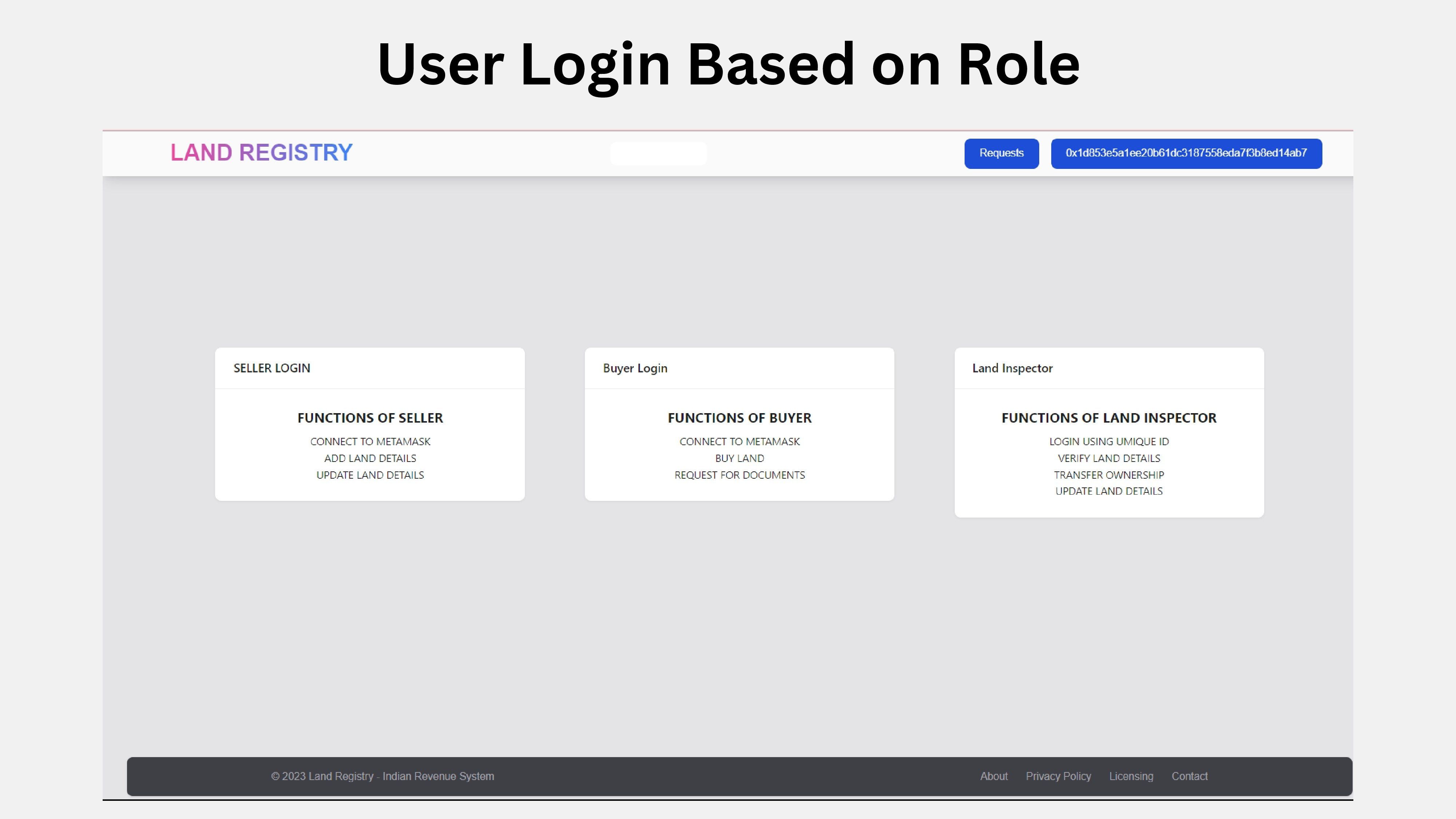
Task: Click the CONNECT TO METAMASK buyer icon
Action: [739, 441]
